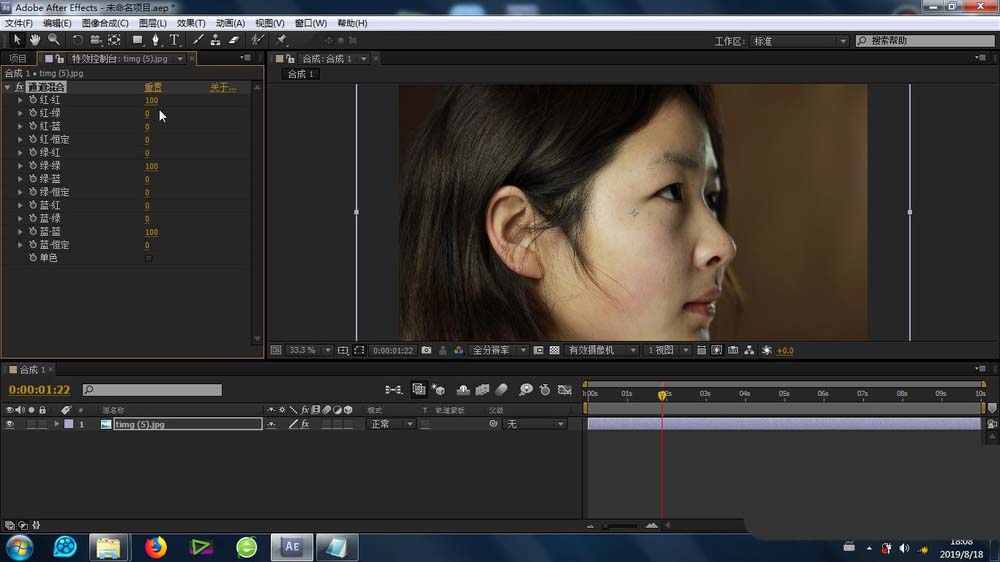Toggle fast previews icon in viewer
Image resolution: width=1000 pixels, height=562 pixels.
[x=717, y=350]
